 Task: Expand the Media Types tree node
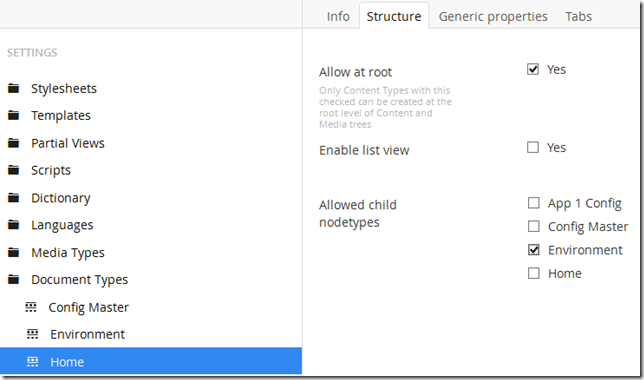(14, 252)
